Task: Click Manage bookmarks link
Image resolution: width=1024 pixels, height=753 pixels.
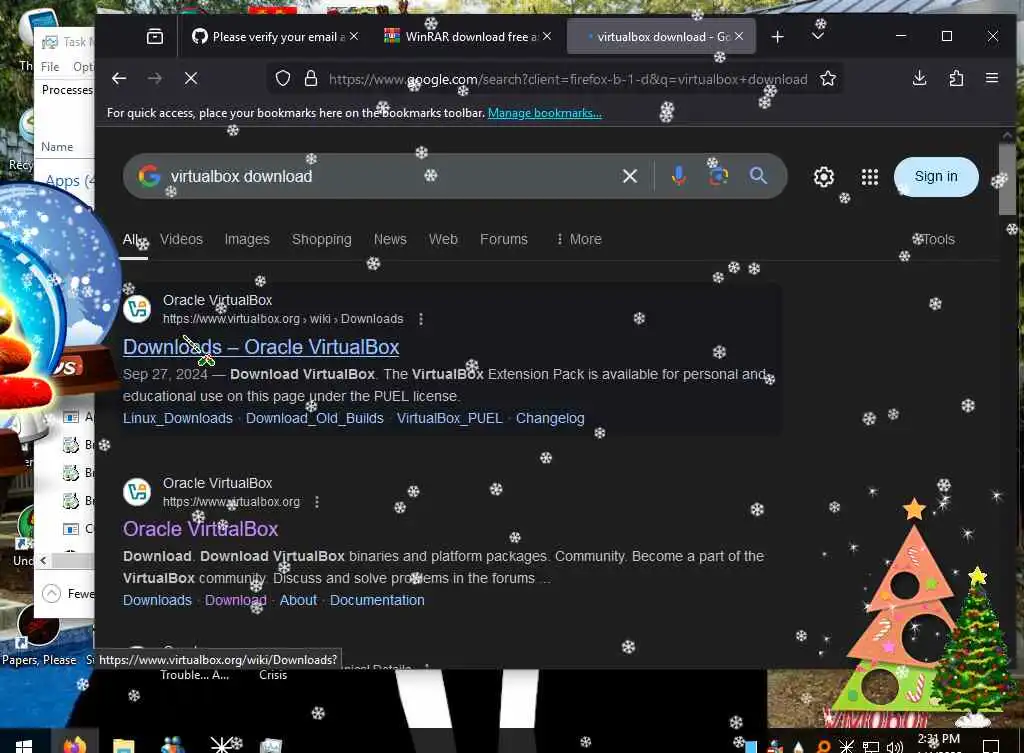Action: [x=545, y=113]
